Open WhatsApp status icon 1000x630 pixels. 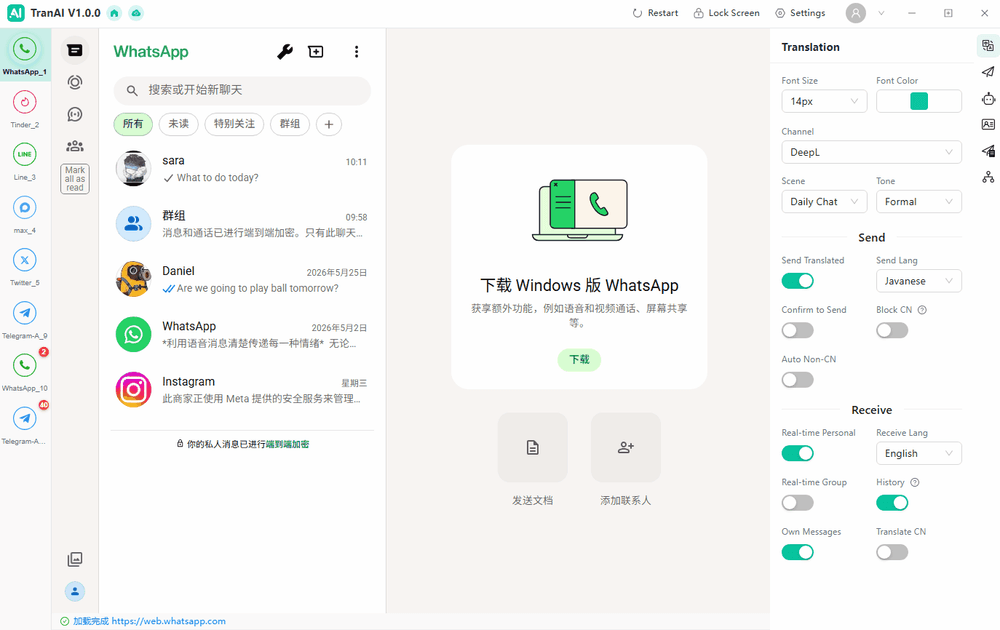tap(75, 82)
